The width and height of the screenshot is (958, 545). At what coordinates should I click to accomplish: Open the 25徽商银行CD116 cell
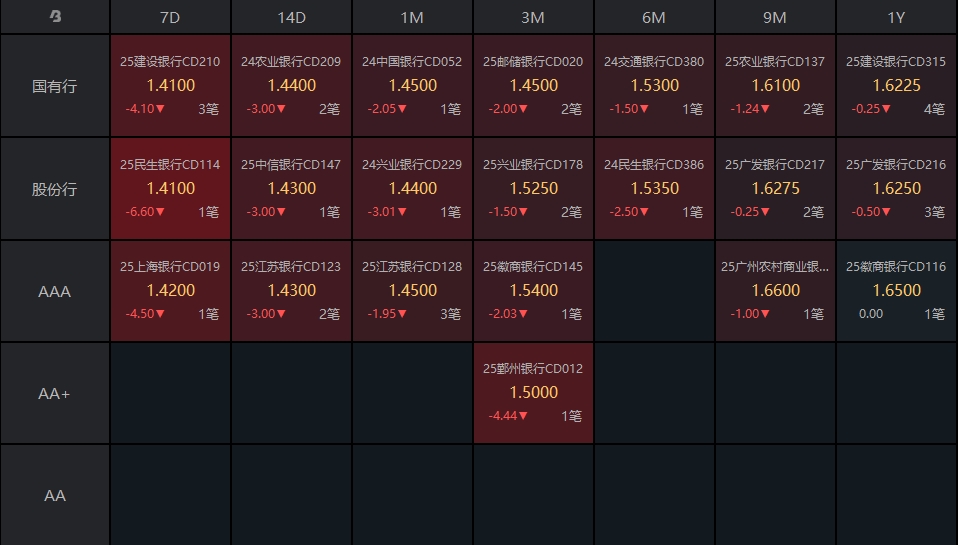(x=896, y=291)
